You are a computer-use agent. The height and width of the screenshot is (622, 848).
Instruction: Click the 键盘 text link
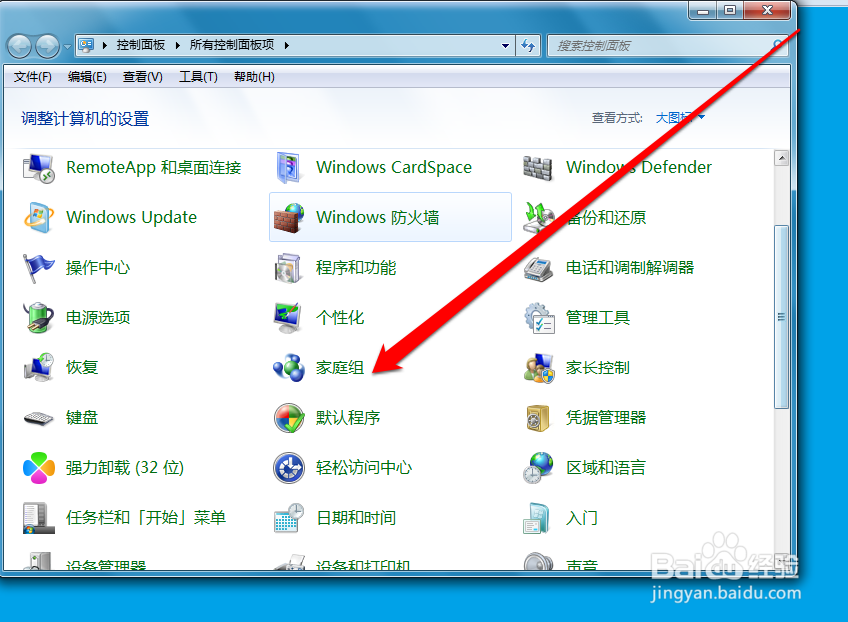click(82, 418)
